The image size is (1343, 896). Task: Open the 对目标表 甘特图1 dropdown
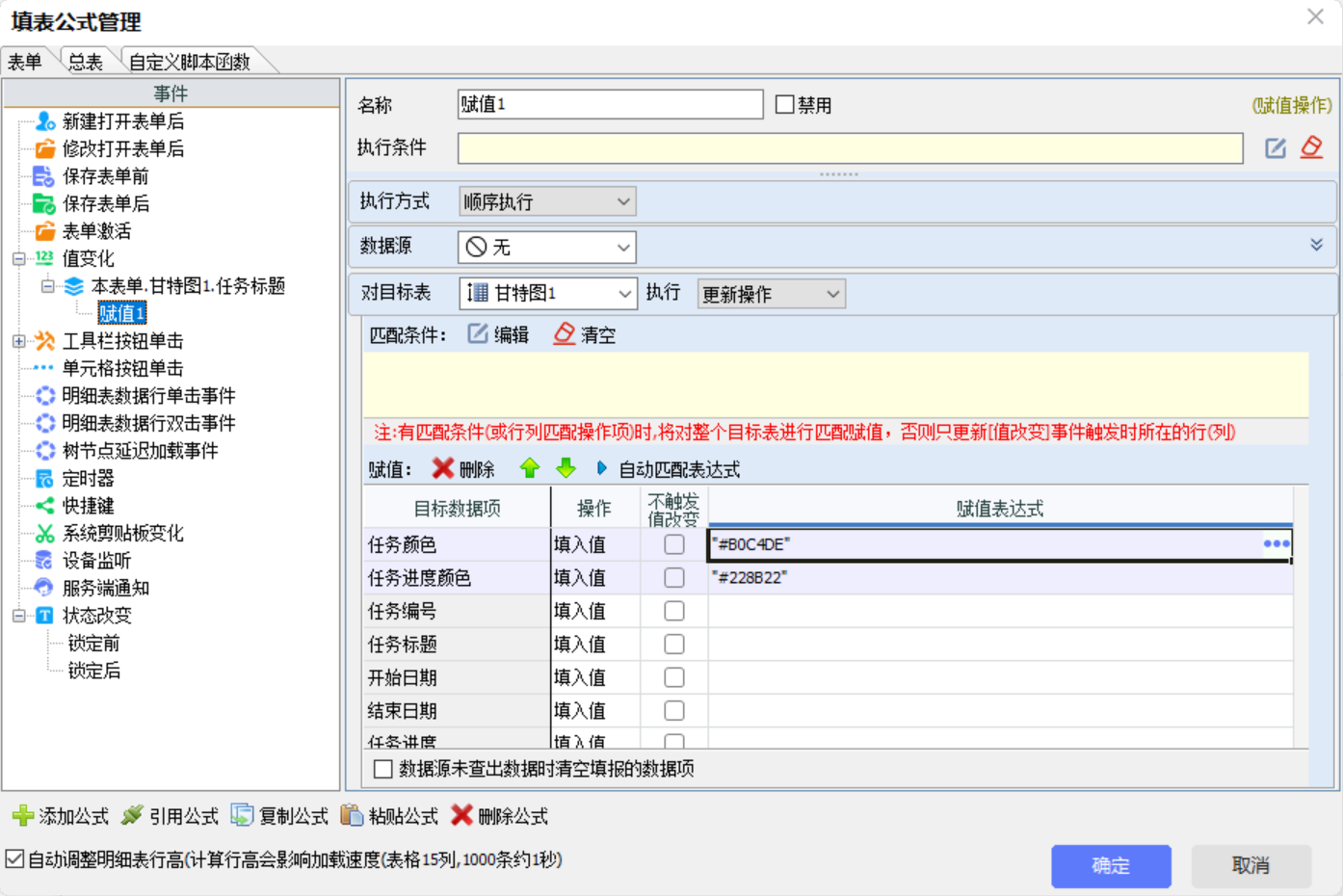(548, 293)
